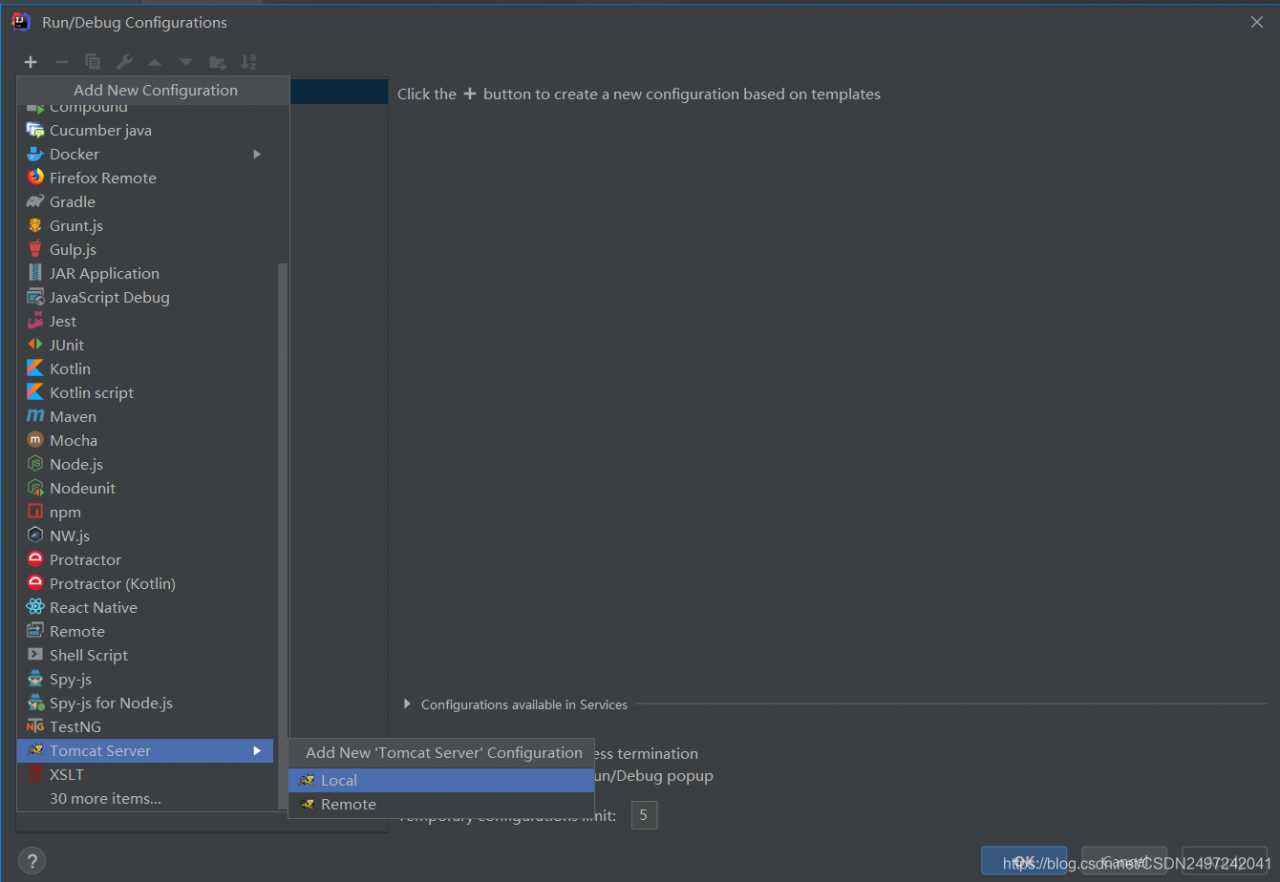
Task: Choose JavaScript Debug configuration
Action: click(145, 298)
